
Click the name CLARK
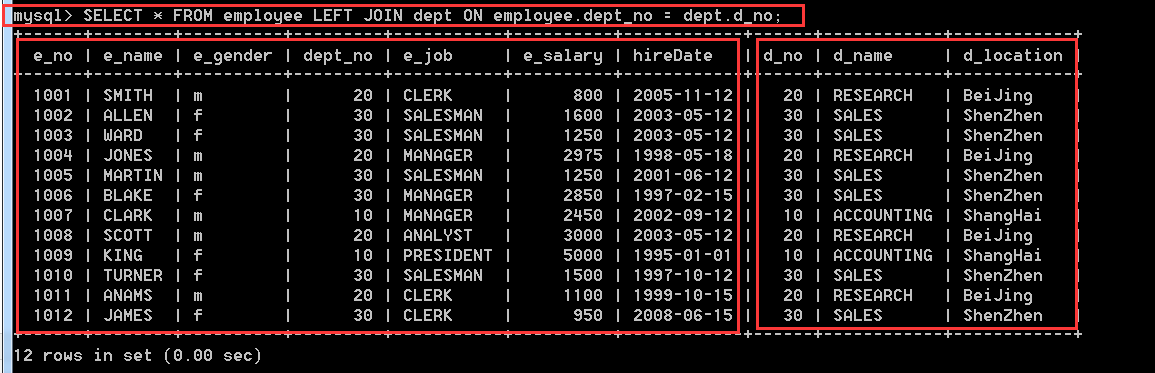point(128,215)
